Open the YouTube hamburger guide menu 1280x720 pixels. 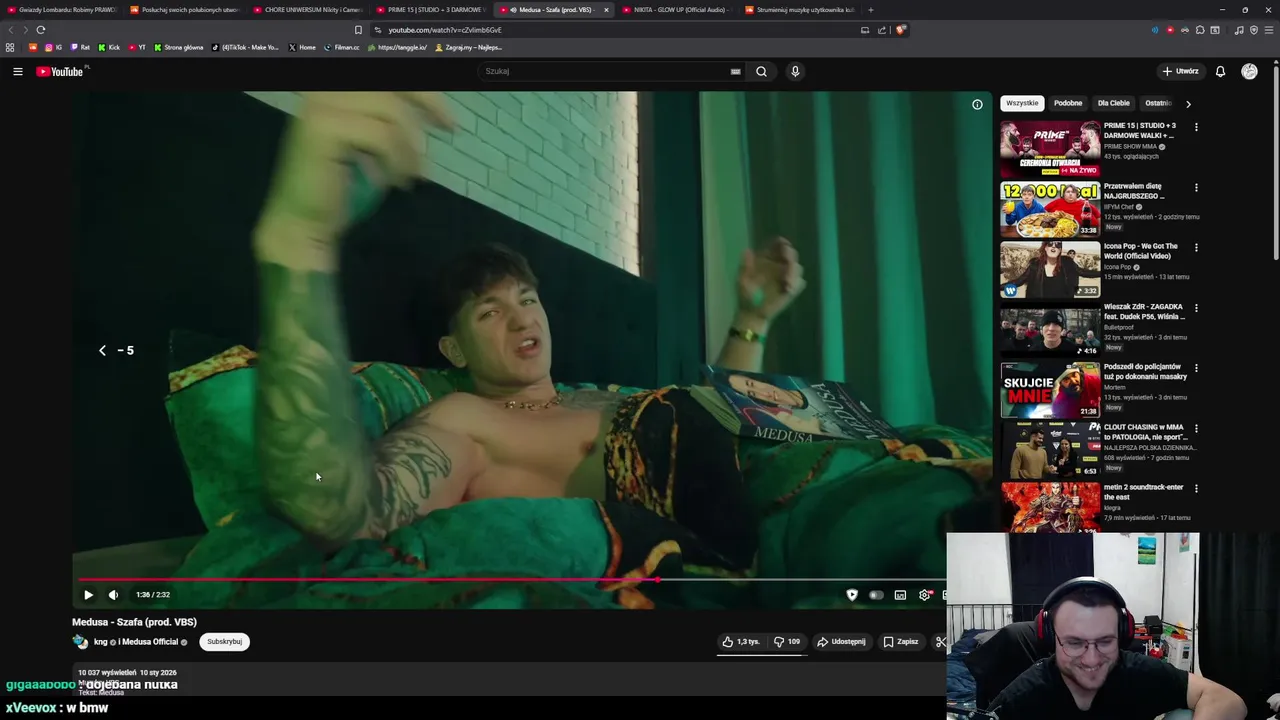pyautogui.click(x=17, y=71)
